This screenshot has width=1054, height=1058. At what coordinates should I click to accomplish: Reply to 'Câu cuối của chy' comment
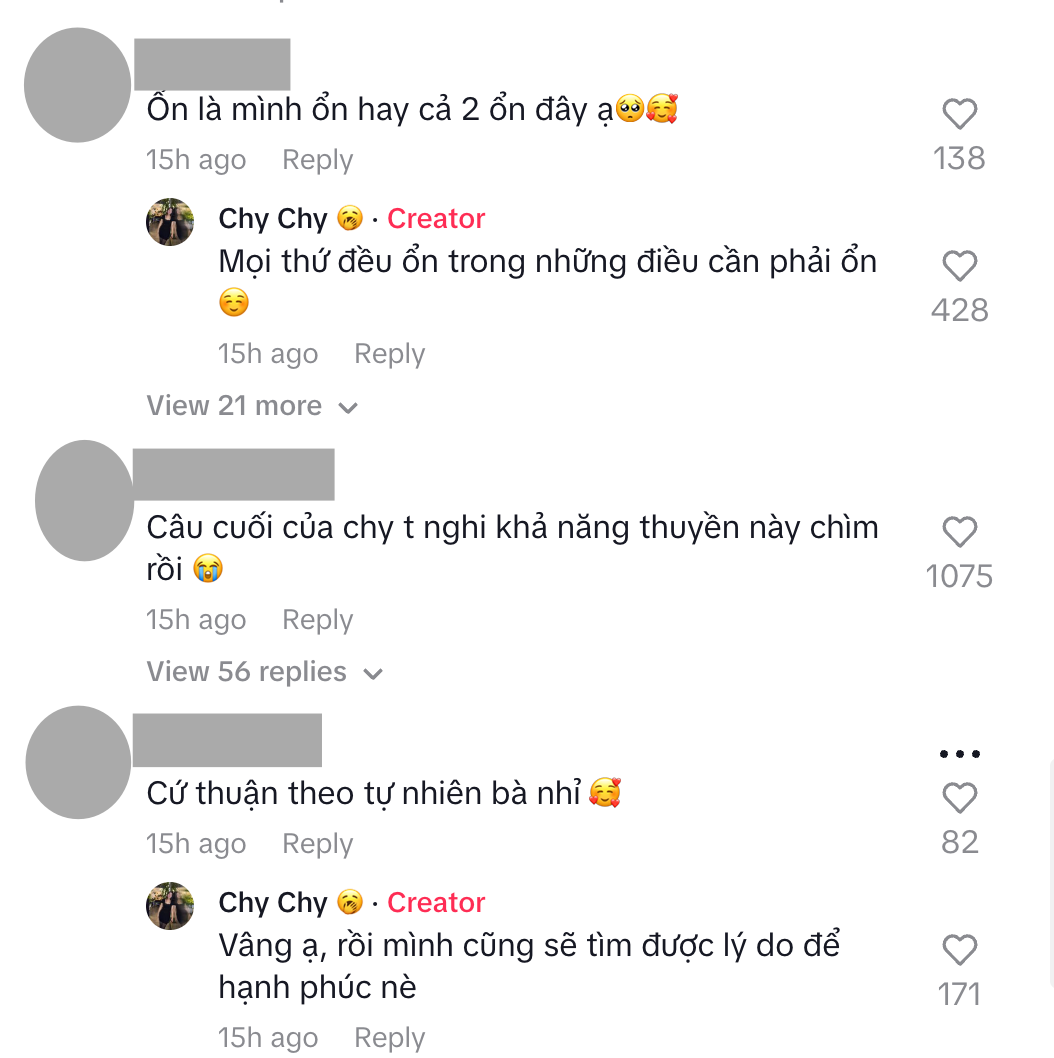(317, 620)
